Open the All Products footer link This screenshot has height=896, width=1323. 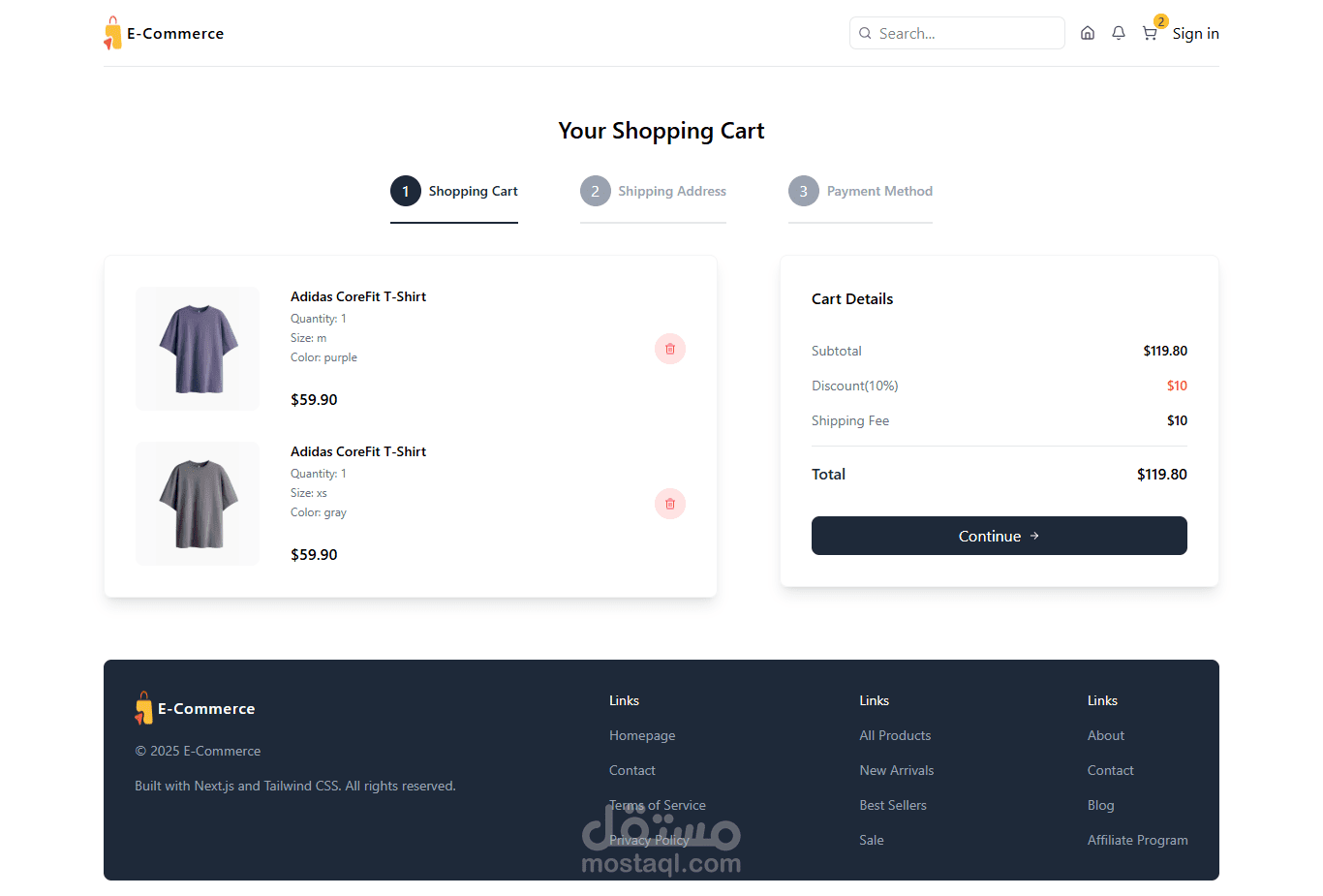point(895,735)
